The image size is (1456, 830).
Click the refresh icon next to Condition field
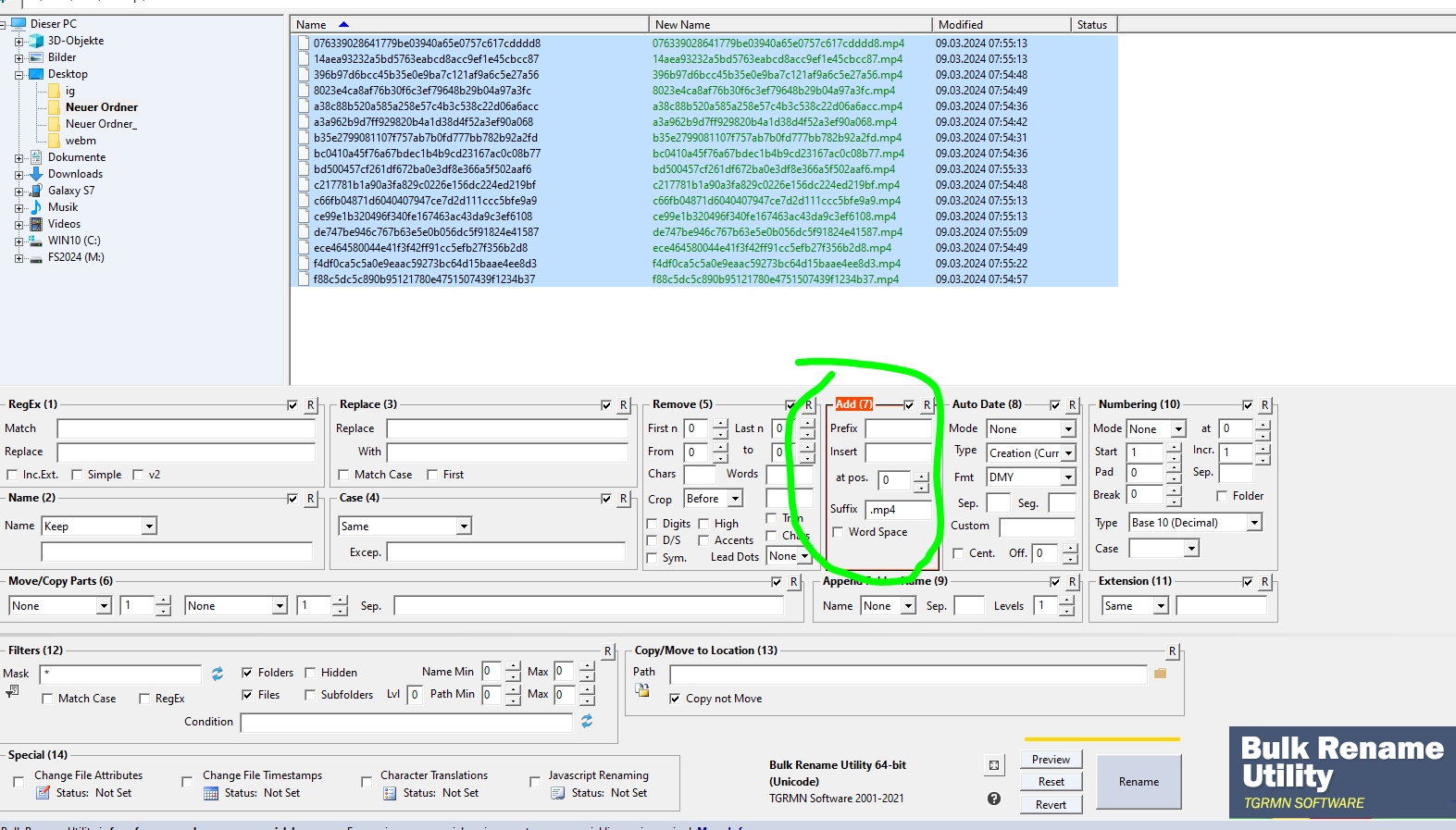click(587, 721)
